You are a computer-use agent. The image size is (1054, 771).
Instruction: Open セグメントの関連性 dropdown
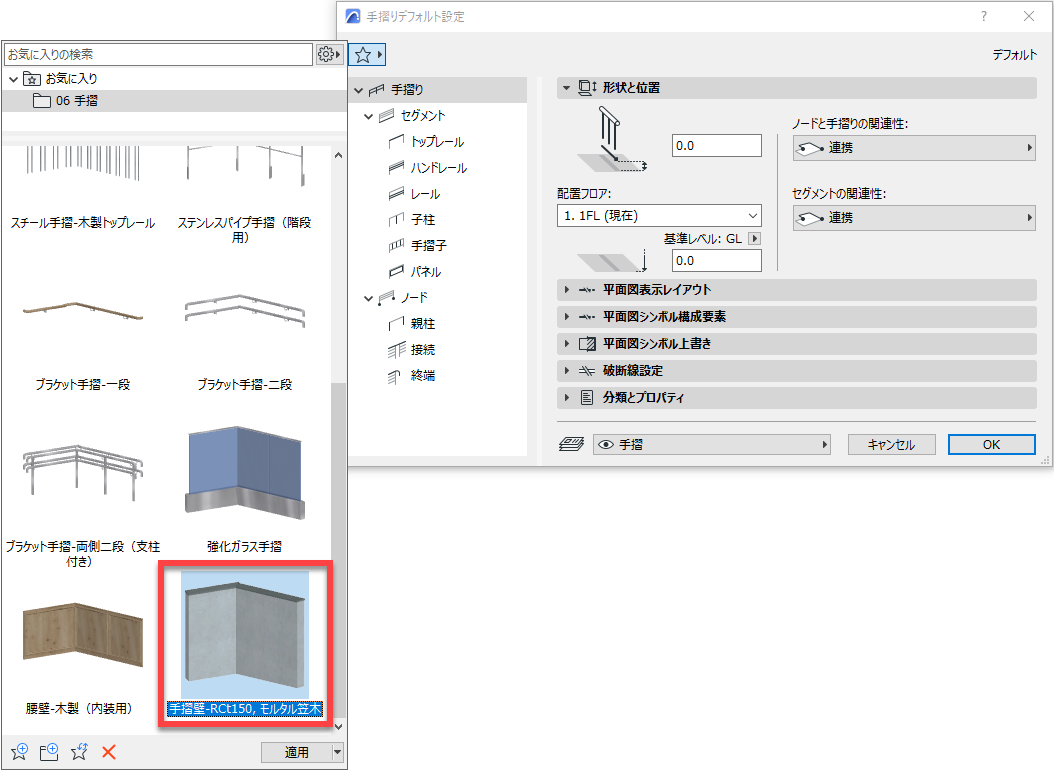(914, 218)
